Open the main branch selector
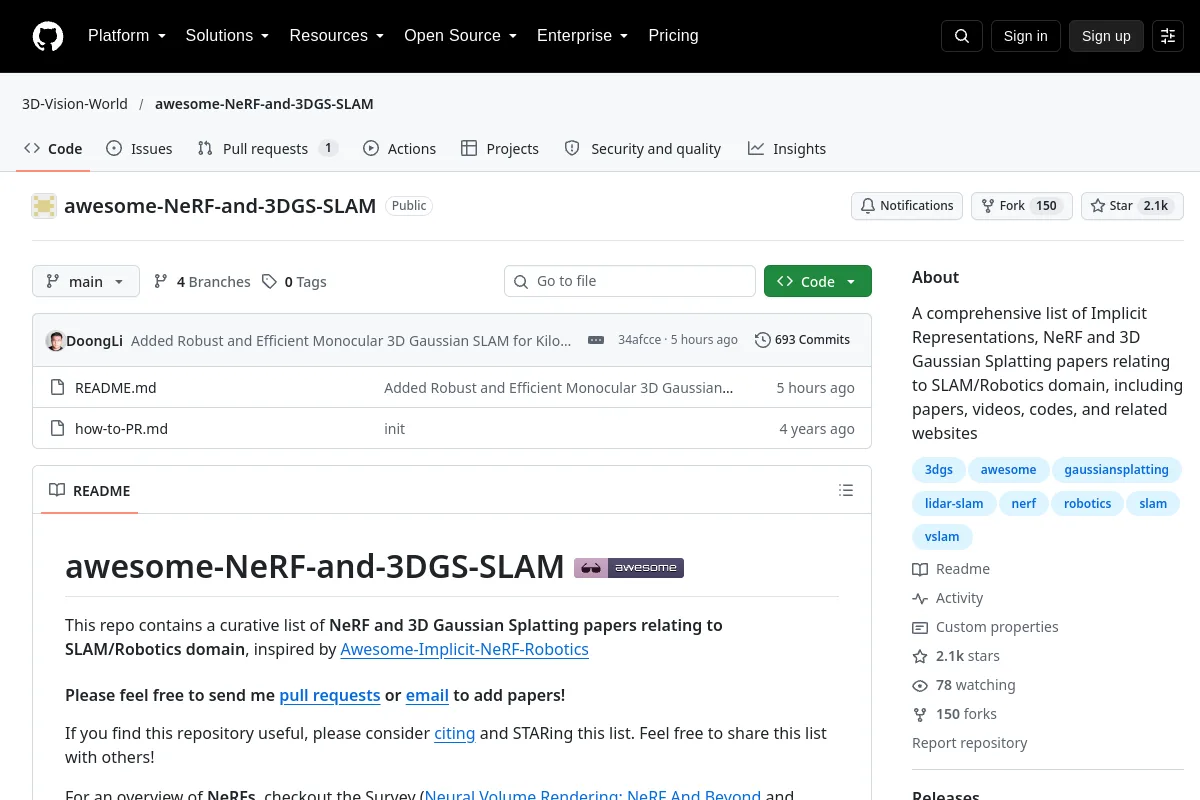1200x800 pixels. [x=86, y=282]
